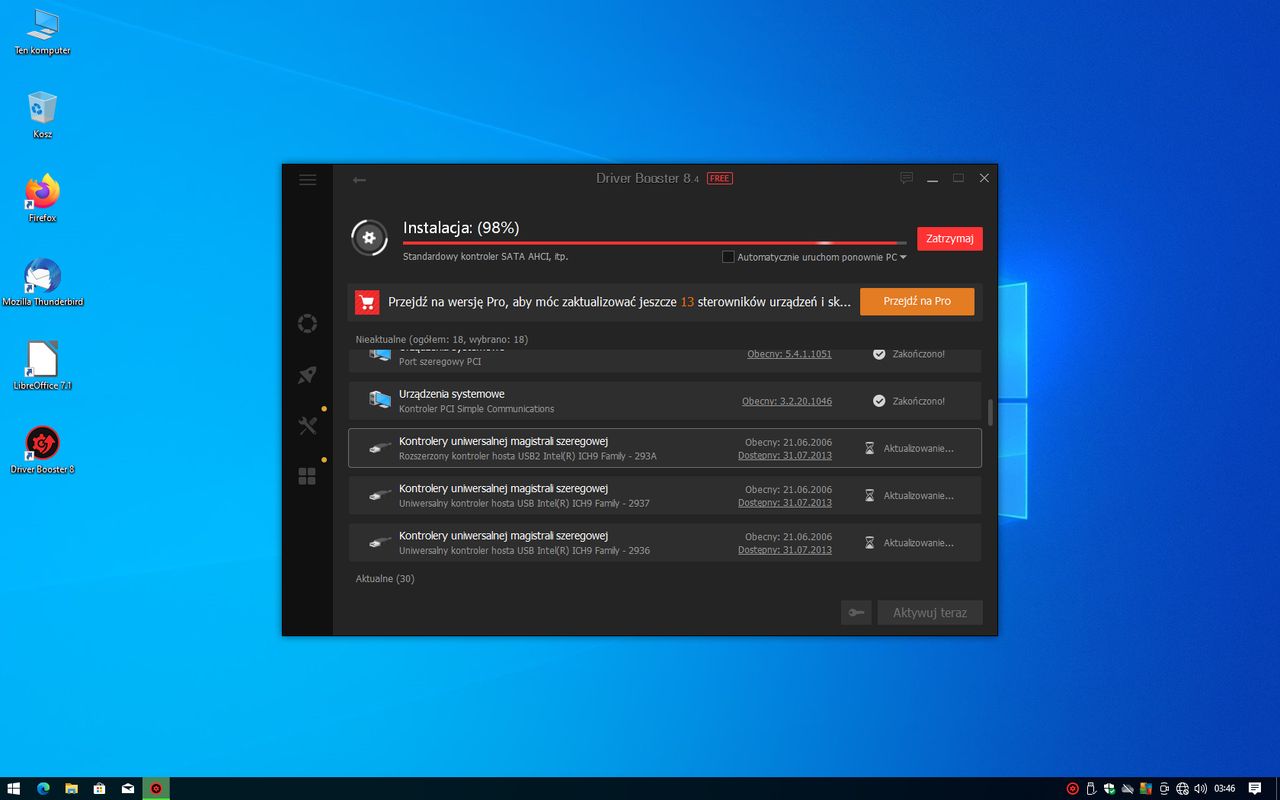Click the red installation progress bar
Image resolution: width=1280 pixels, height=800 pixels.
pyautogui.click(x=654, y=243)
